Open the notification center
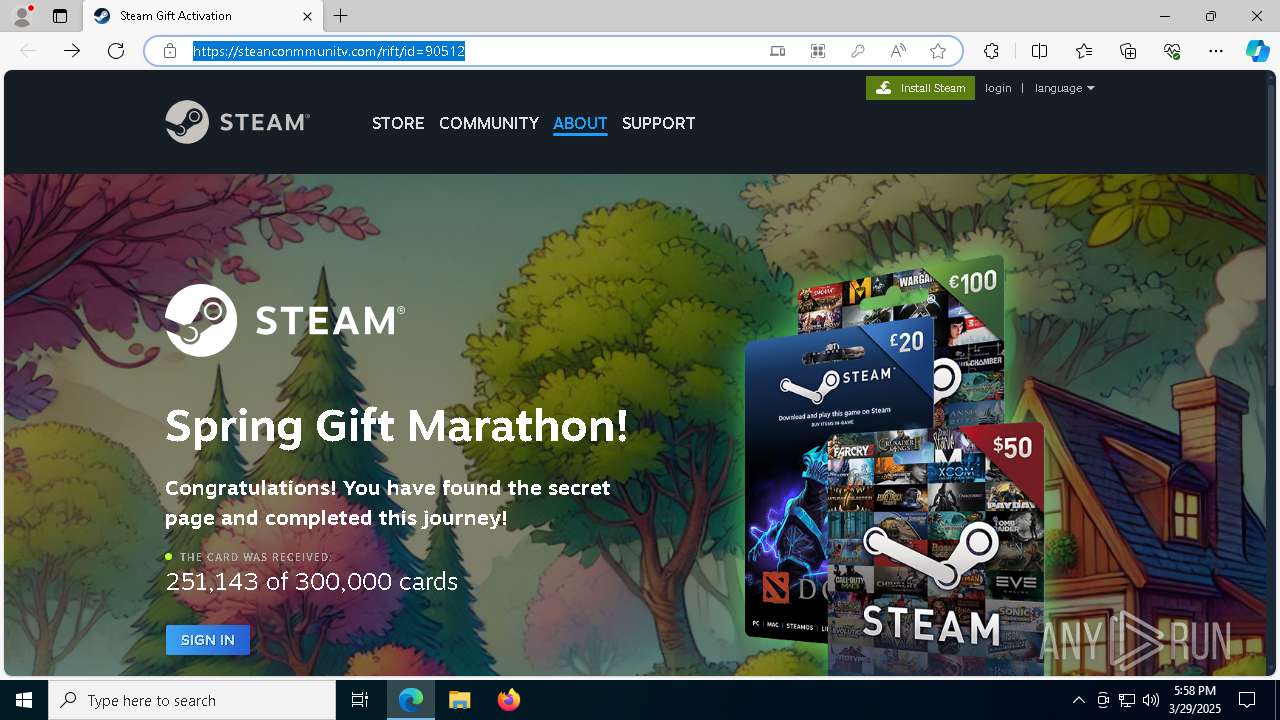This screenshot has width=1280, height=720. [x=1247, y=700]
